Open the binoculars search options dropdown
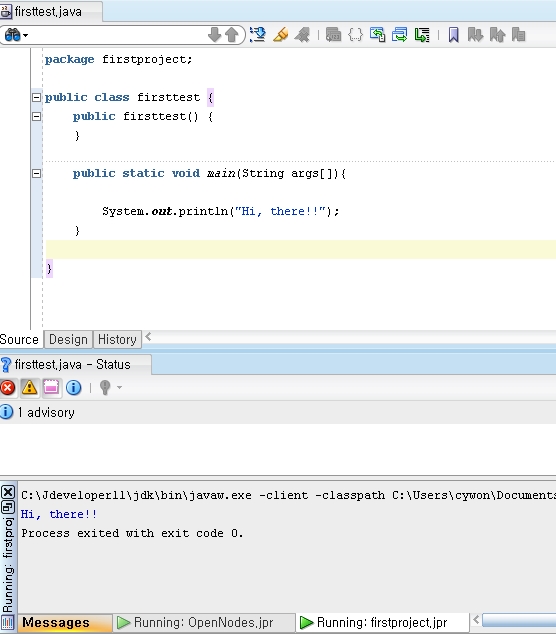The width and height of the screenshot is (556, 634). pyautogui.click(x=16, y=35)
